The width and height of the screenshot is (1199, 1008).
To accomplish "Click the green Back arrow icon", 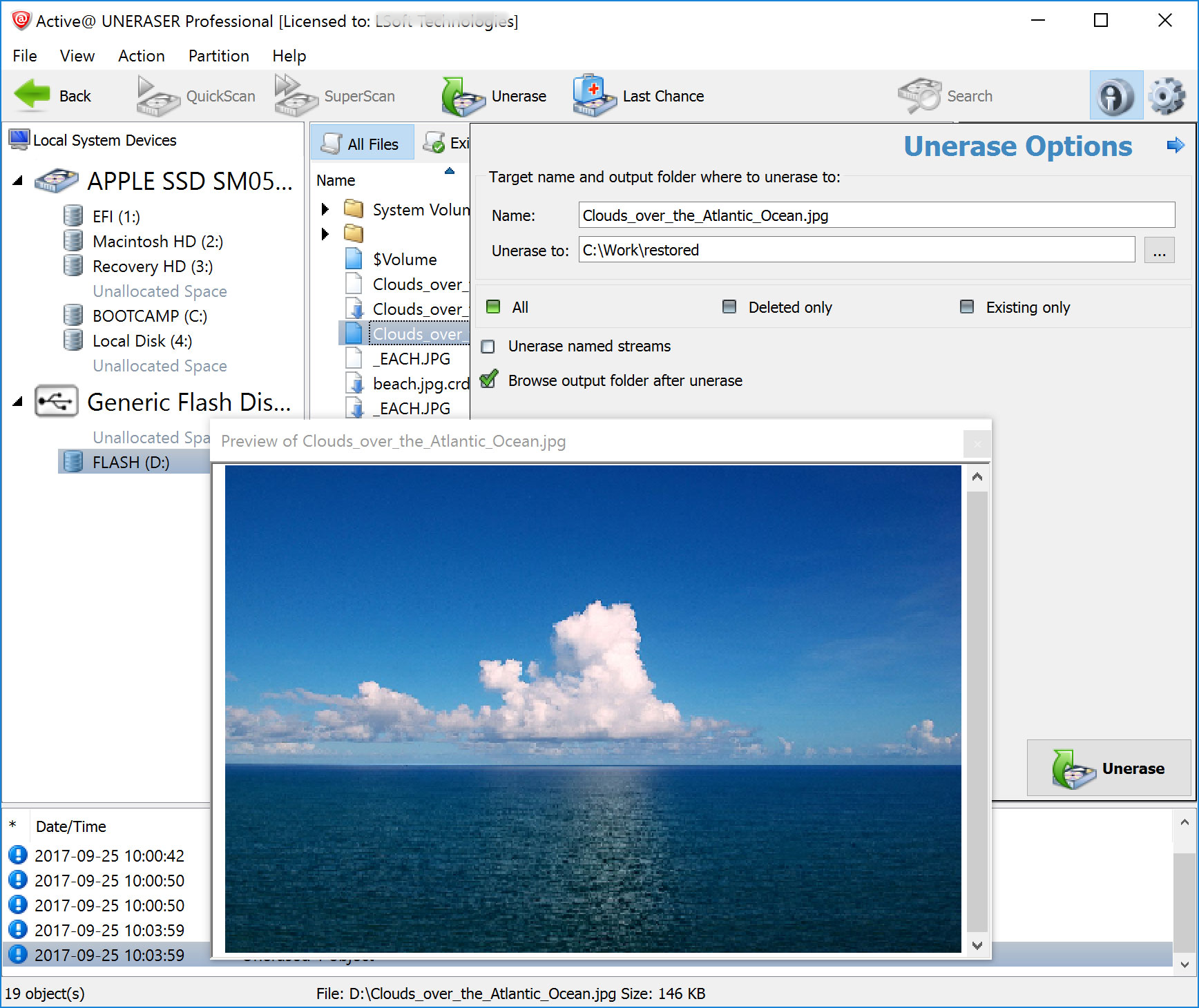I will click(32, 95).
